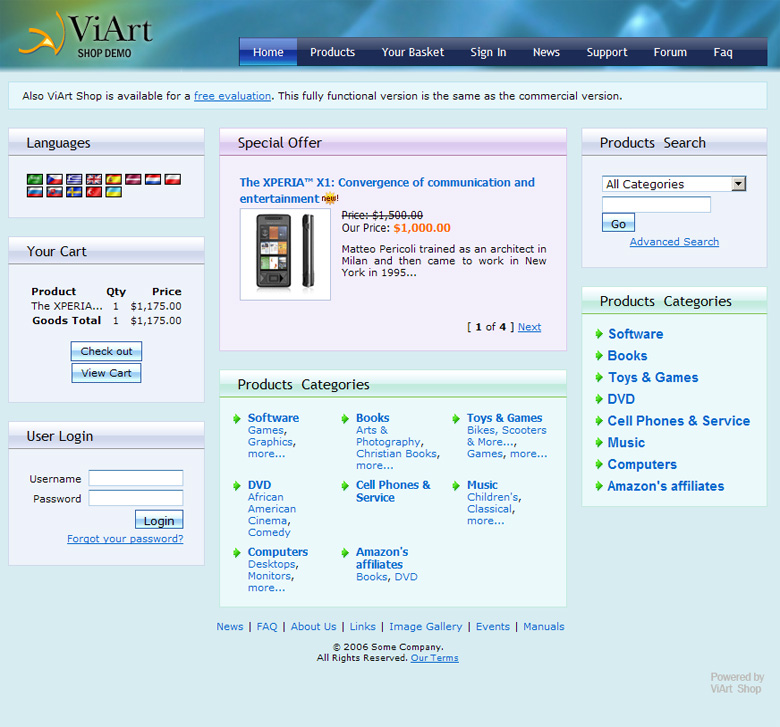
Task: Open Bikes, Scooters & More subcategory
Action: [506, 436]
